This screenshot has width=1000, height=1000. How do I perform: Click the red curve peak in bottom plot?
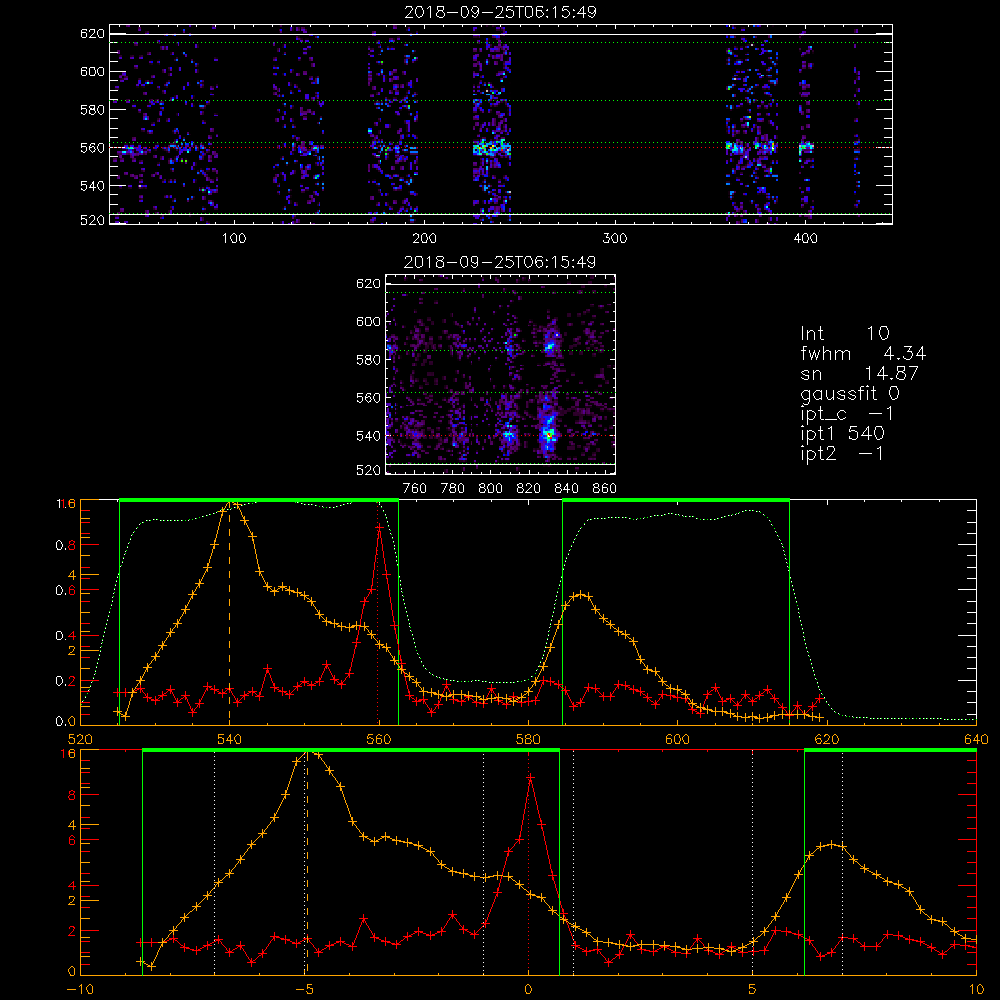click(x=529, y=777)
